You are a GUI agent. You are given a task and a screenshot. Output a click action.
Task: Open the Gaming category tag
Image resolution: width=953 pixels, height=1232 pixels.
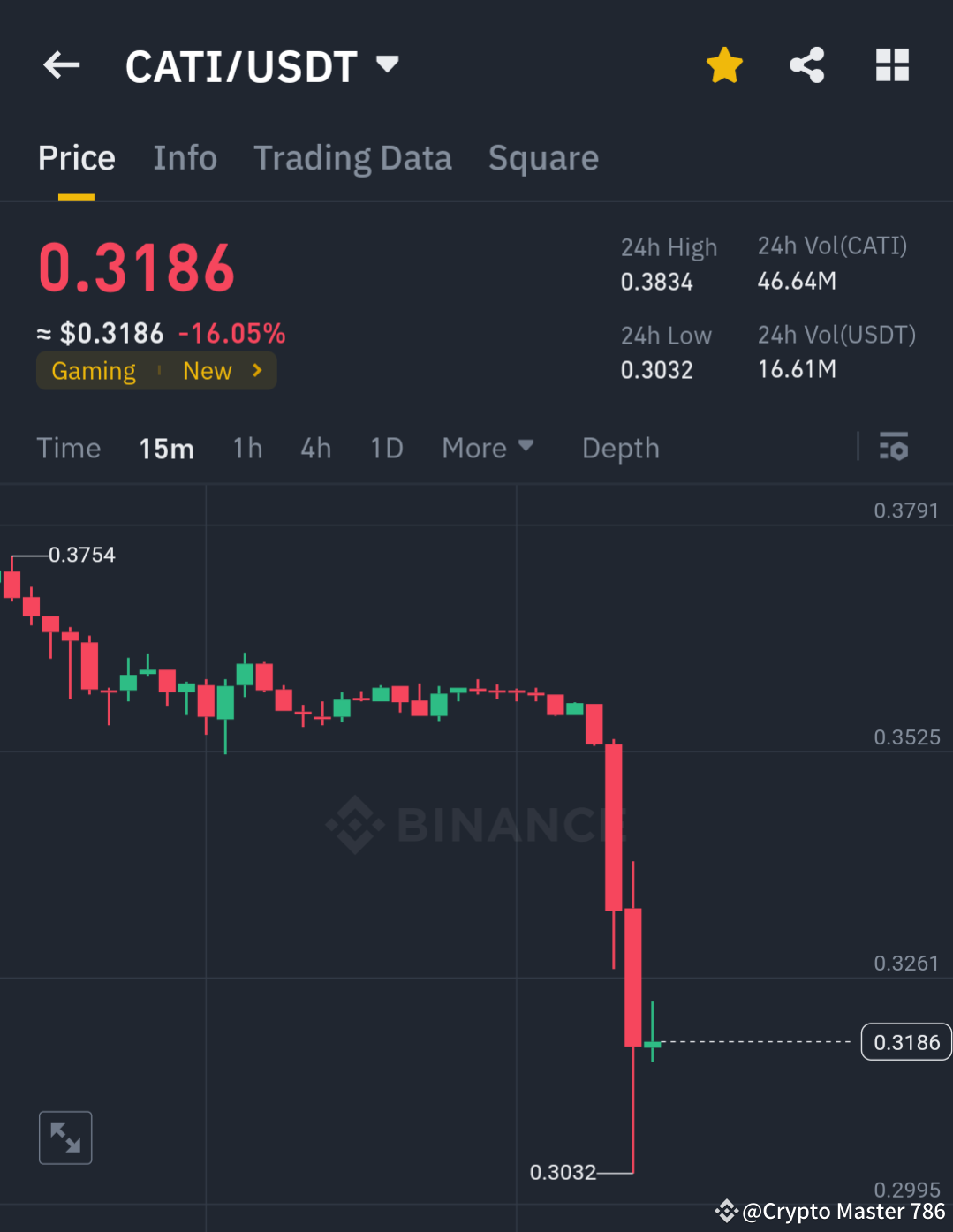pos(93,370)
